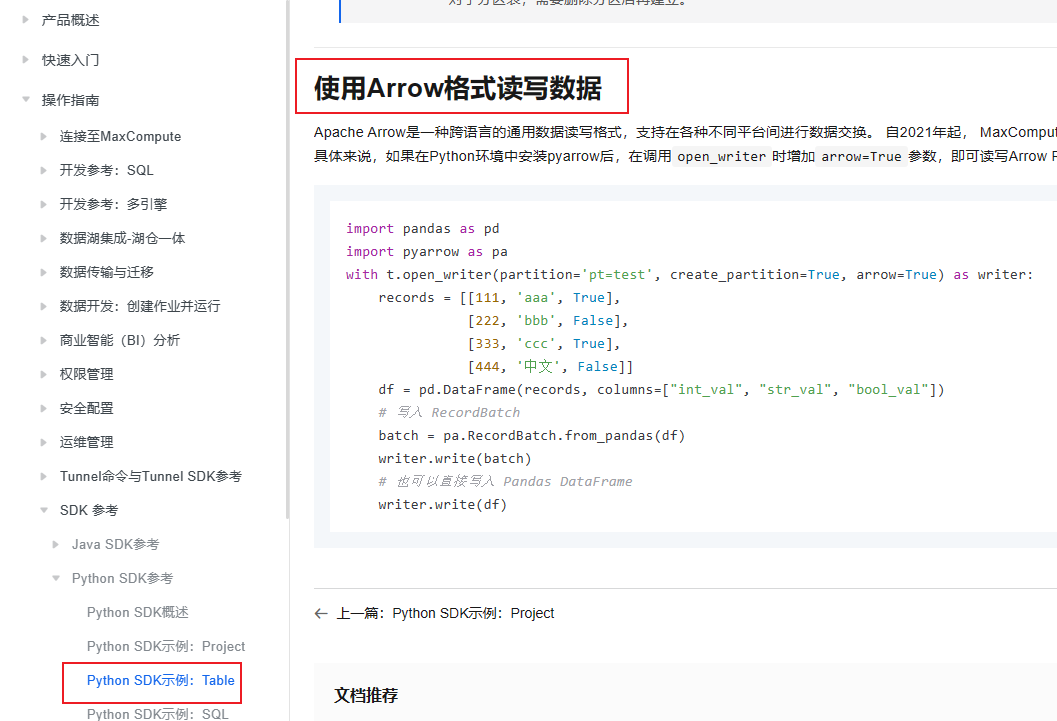Open Python SDK示例：Project sidebar link
Screen dimensions: 1057x721
pyautogui.click(x=166, y=646)
